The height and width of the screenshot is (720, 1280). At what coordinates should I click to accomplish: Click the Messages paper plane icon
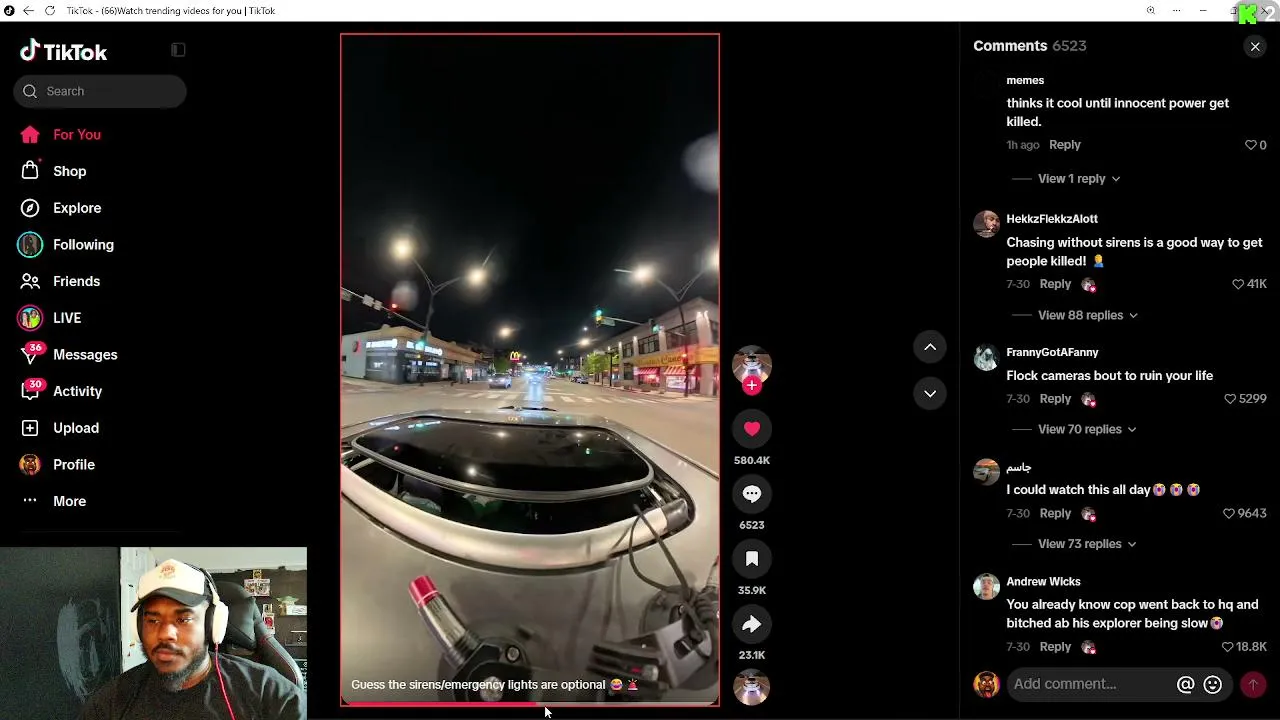click(x=30, y=356)
